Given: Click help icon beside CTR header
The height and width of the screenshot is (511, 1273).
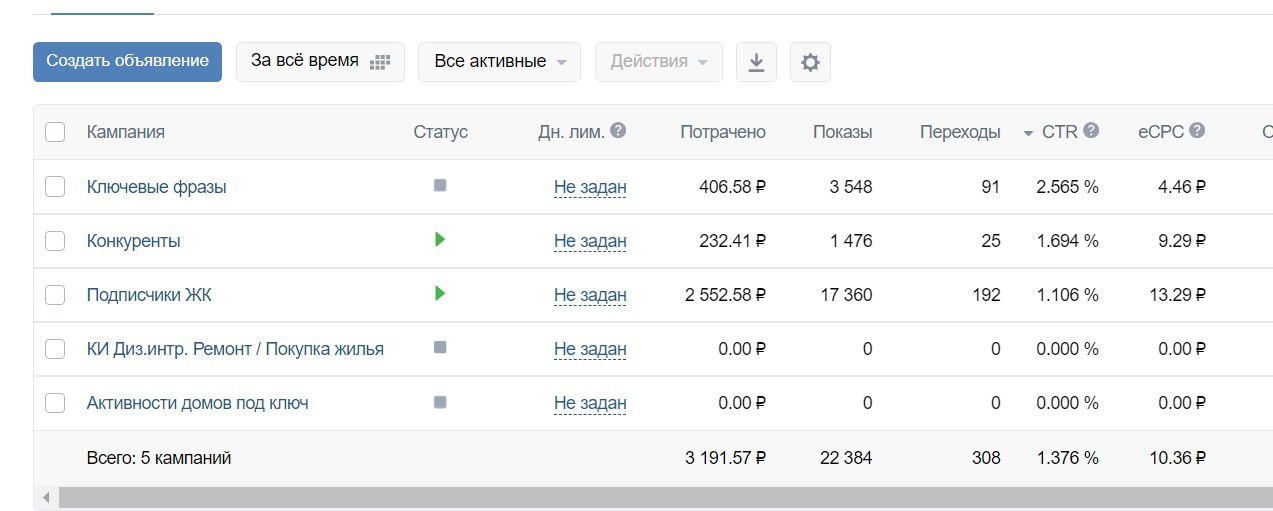Looking at the screenshot, I should pyautogui.click(x=1091, y=130).
